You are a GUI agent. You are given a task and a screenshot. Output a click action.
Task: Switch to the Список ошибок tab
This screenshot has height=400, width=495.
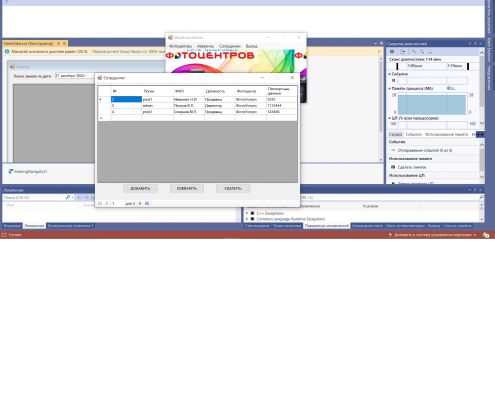[457, 226]
